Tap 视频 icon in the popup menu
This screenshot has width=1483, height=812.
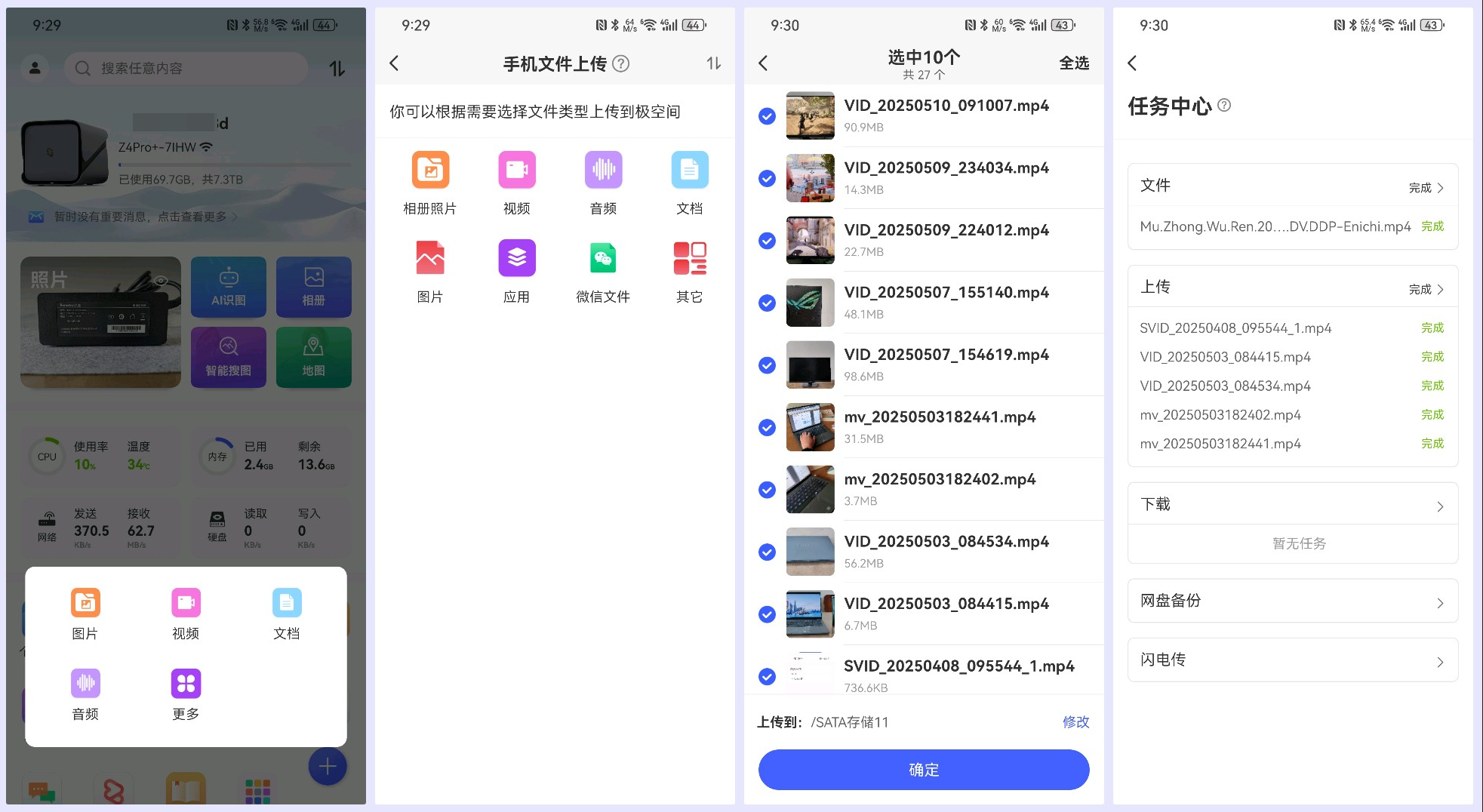186,602
